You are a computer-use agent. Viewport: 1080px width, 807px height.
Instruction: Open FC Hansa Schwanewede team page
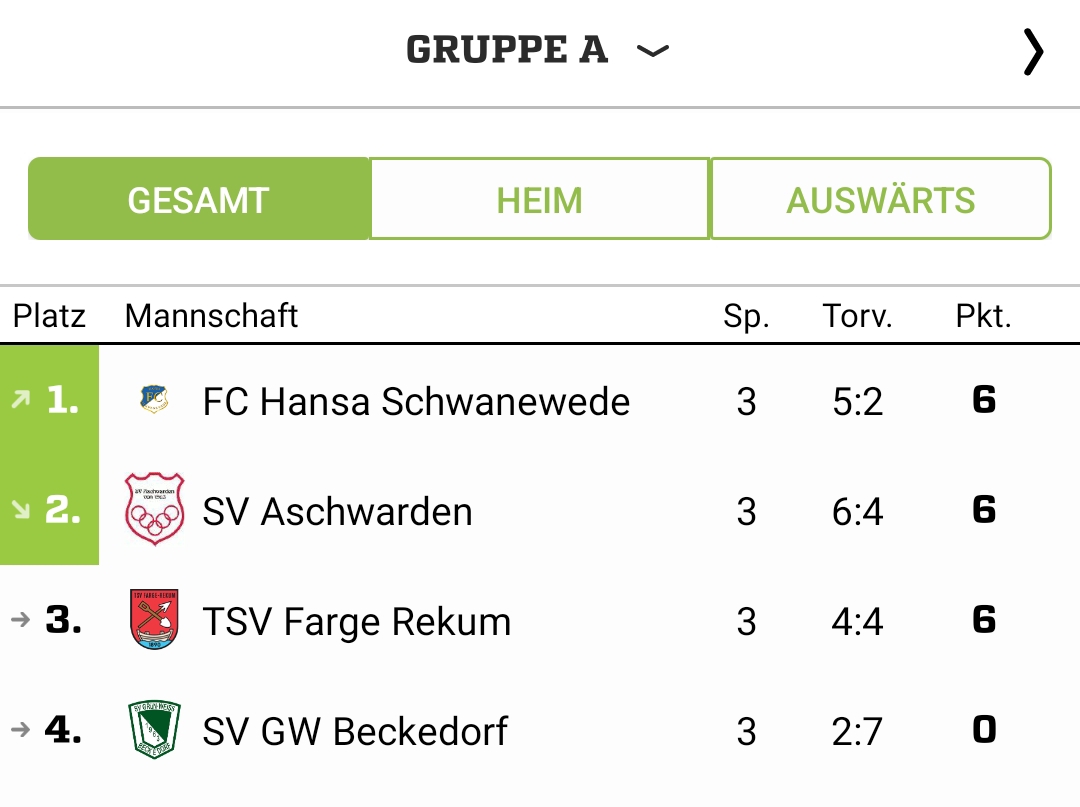tap(416, 401)
